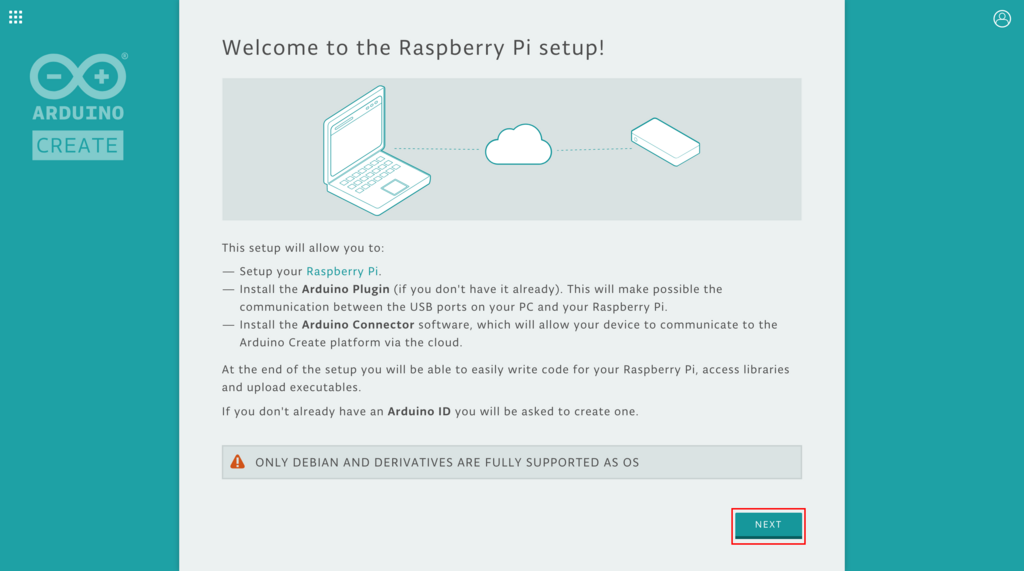Click the cloud illustration in the banner
Screen dimensions: 1024x571
(x=518, y=145)
